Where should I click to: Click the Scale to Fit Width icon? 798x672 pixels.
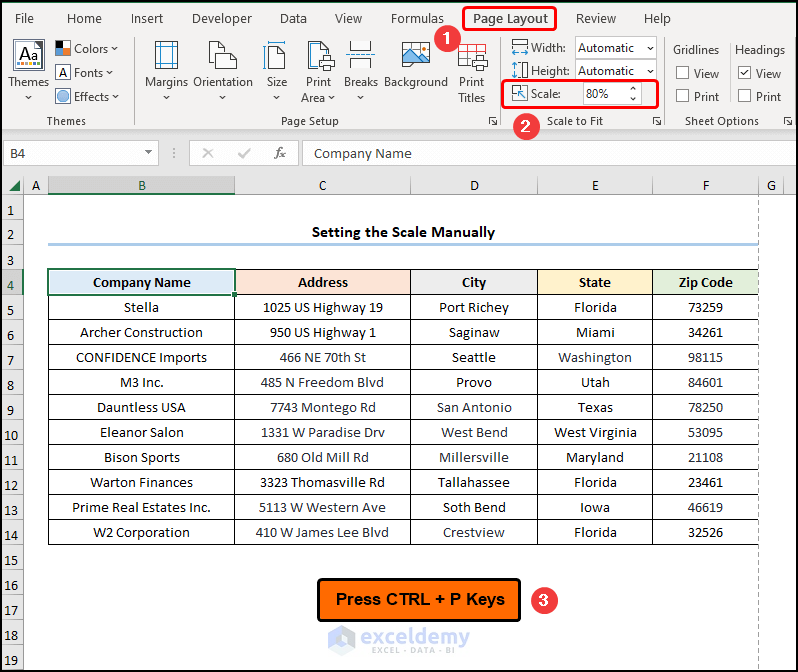[x=520, y=48]
